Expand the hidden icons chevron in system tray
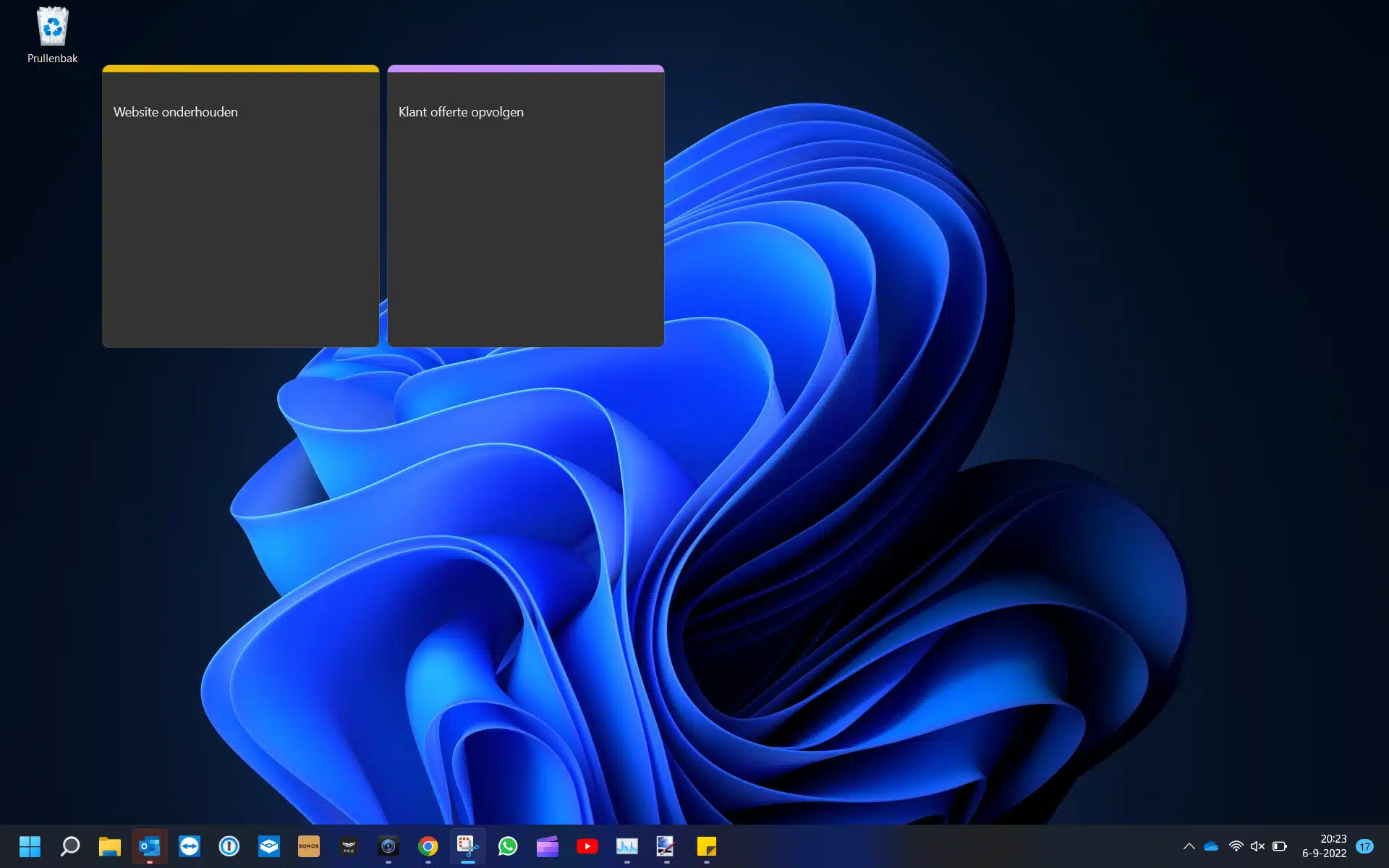This screenshot has height=868, width=1389. [x=1189, y=846]
